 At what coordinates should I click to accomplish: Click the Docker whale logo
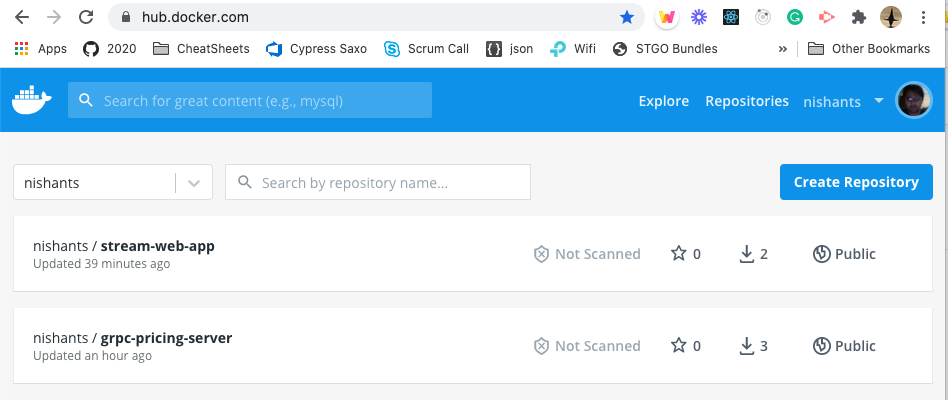32,100
